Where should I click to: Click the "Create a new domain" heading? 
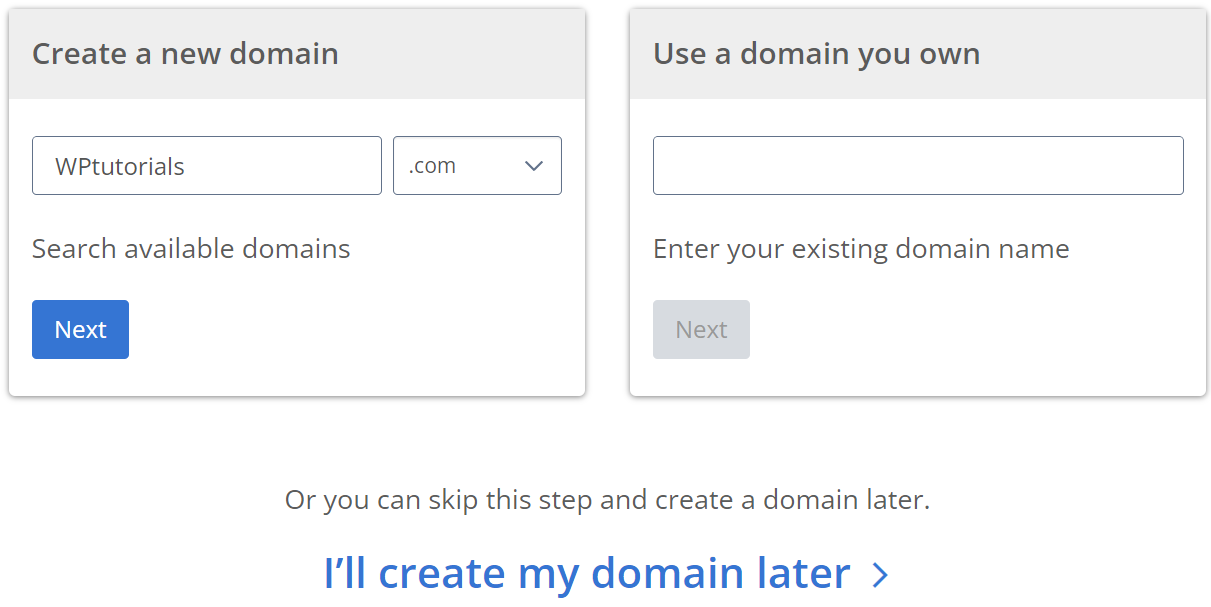point(185,53)
